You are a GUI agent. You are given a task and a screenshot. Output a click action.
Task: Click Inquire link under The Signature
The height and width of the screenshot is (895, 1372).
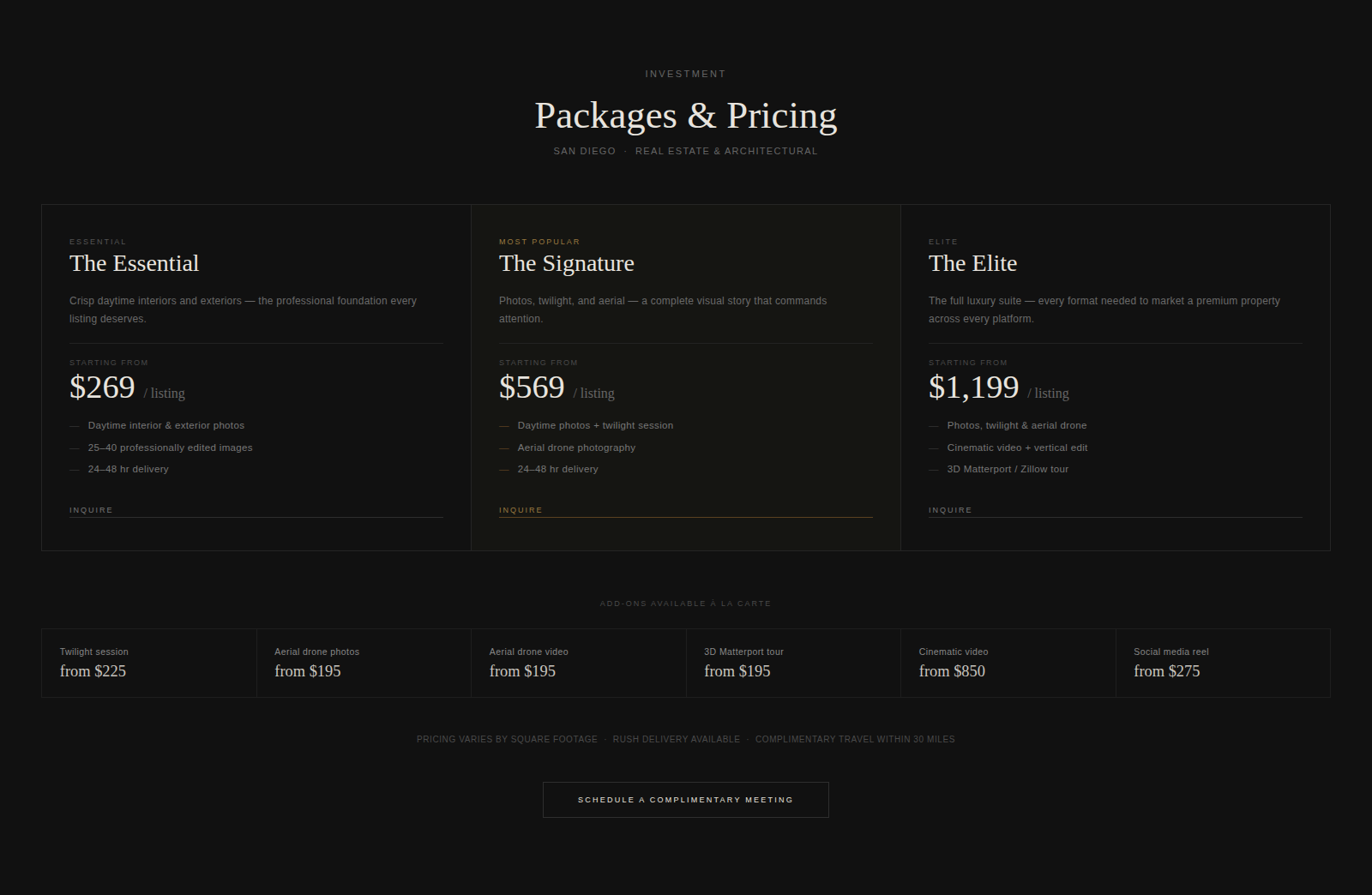(685, 510)
